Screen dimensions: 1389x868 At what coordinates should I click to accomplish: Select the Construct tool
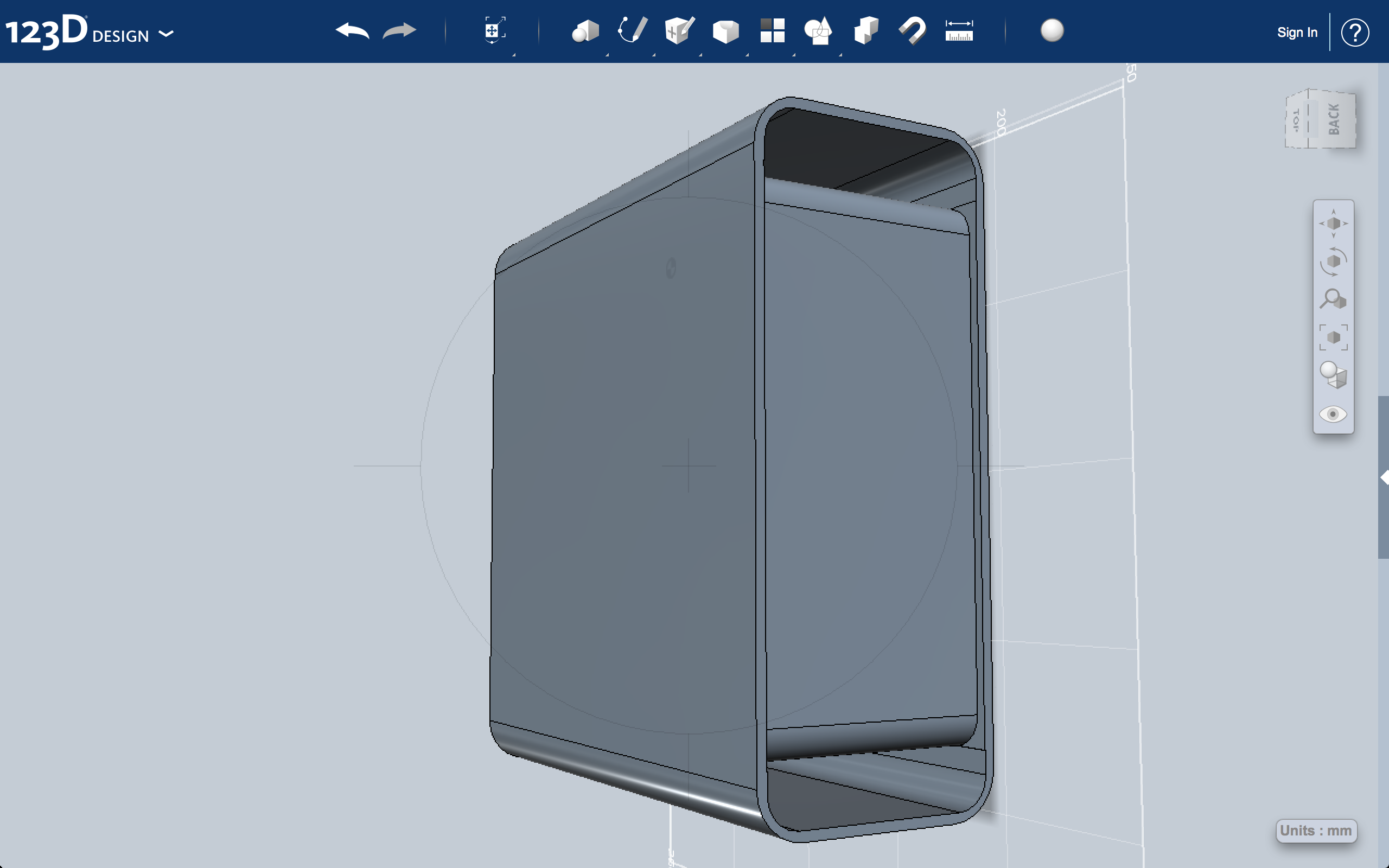point(677,31)
